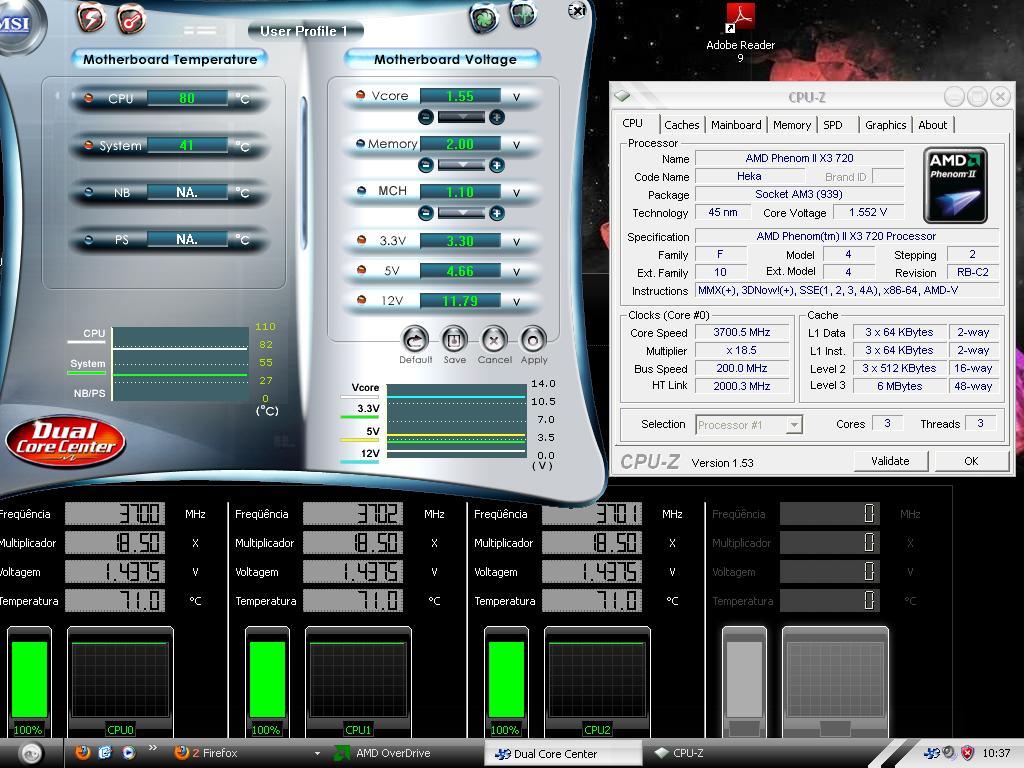Click OK in the CPU-Z window
The height and width of the screenshot is (768, 1024).
[971, 461]
